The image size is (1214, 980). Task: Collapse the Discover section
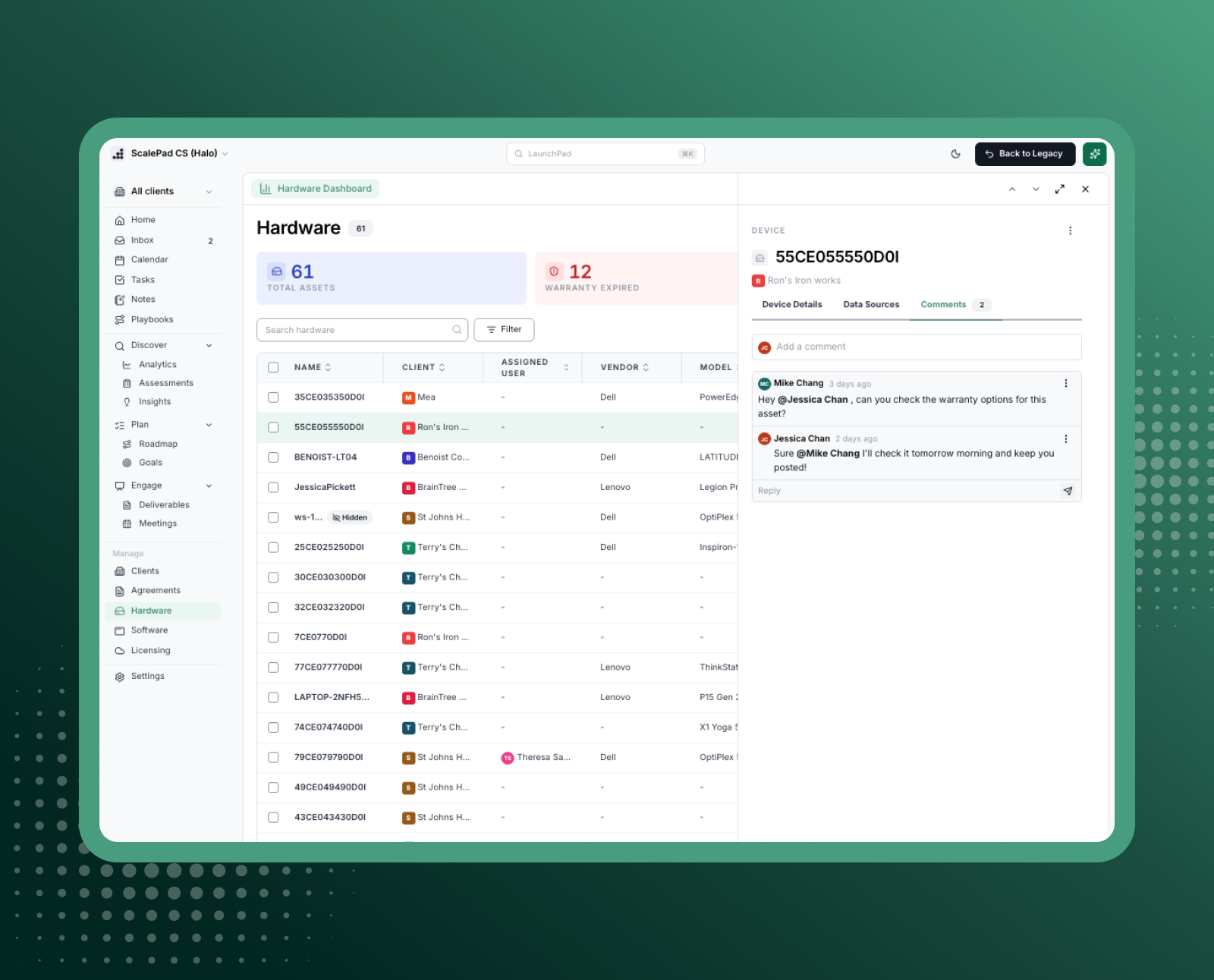tap(209, 346)
